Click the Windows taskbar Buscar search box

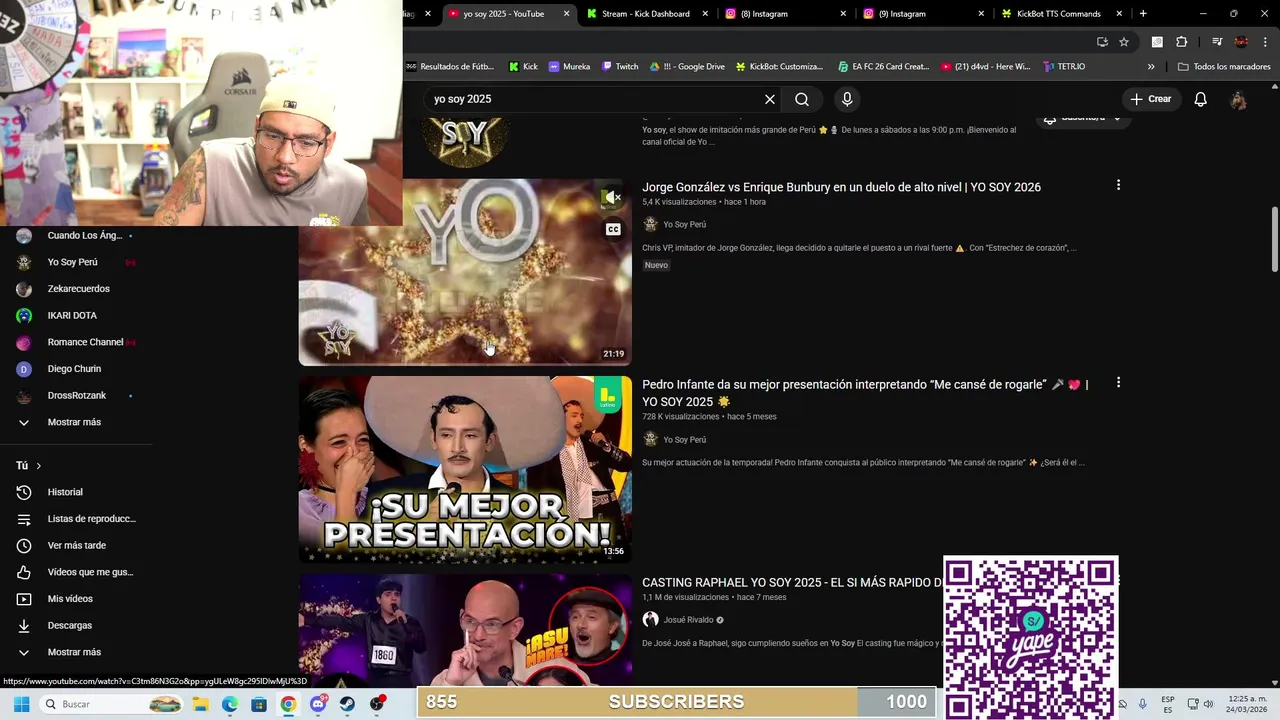click(x=111, y=704)
